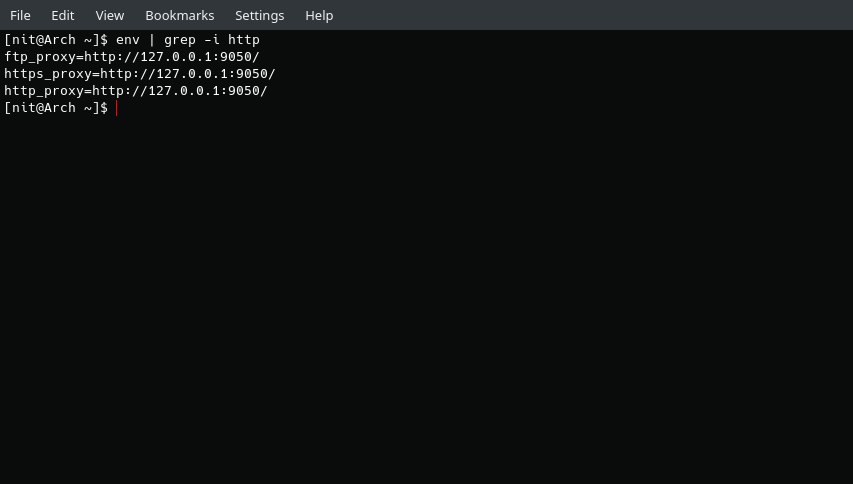Open the File menu

(x=20, y=15)
